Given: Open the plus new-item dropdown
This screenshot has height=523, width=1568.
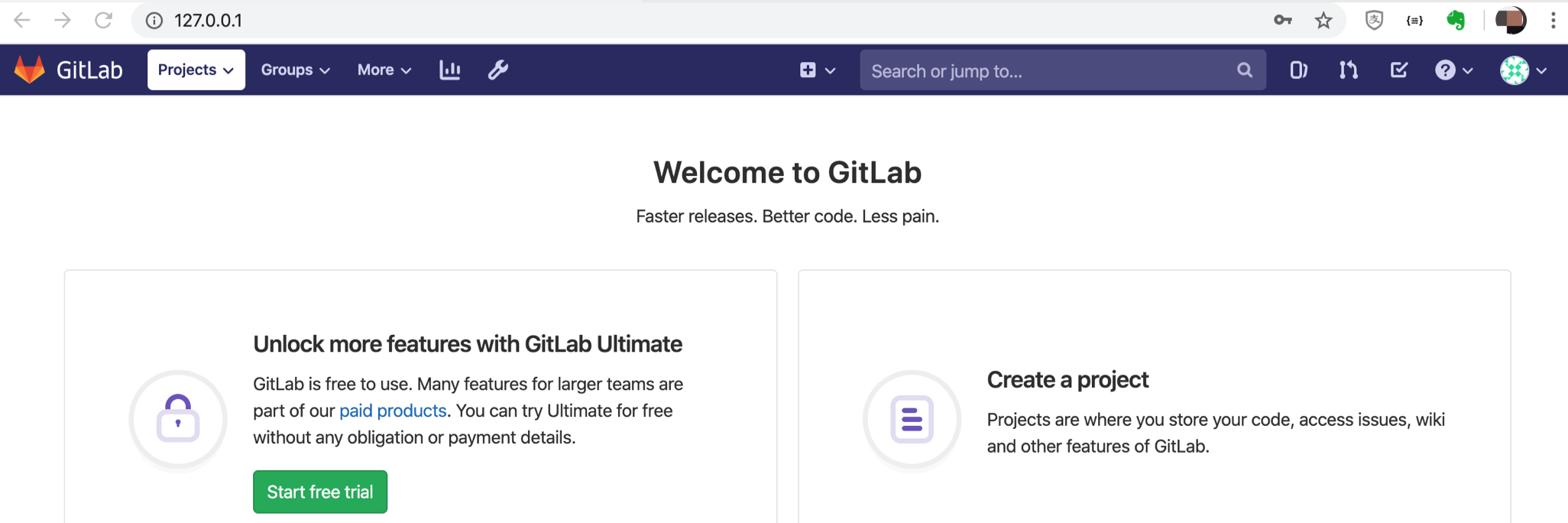Looking at the screenshot, I should (x=817, y=70).
